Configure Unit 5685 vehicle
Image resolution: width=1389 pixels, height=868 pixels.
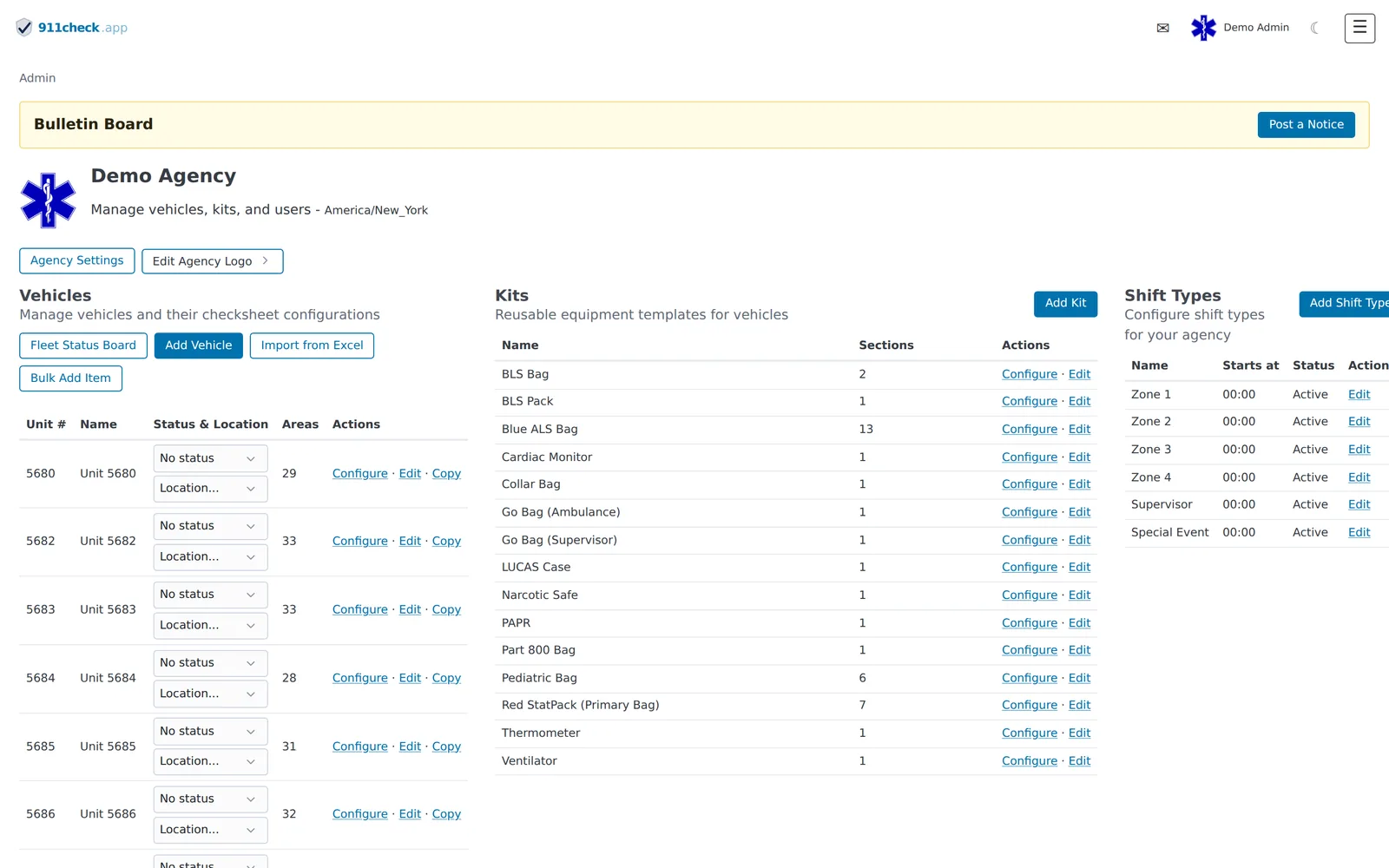(360, 746)
